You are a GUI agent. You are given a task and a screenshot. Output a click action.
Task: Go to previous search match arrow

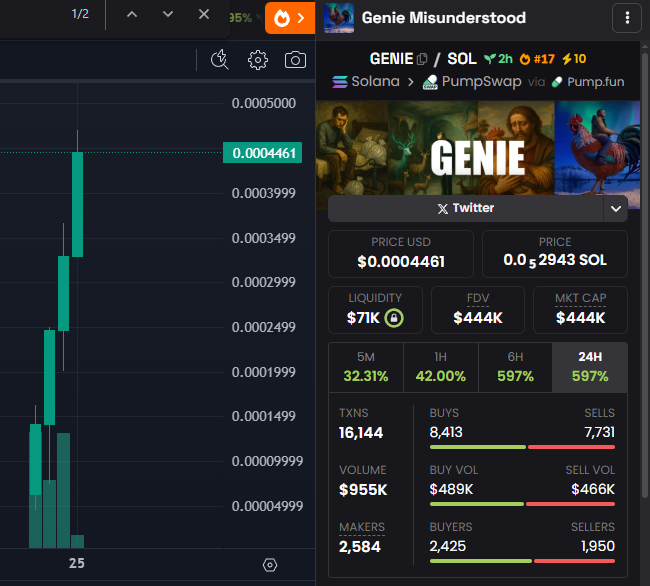(132, 15)
